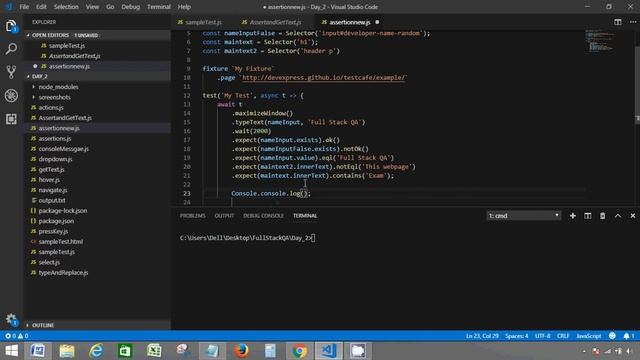Focus the terminal command prompt

pos(247,238)
